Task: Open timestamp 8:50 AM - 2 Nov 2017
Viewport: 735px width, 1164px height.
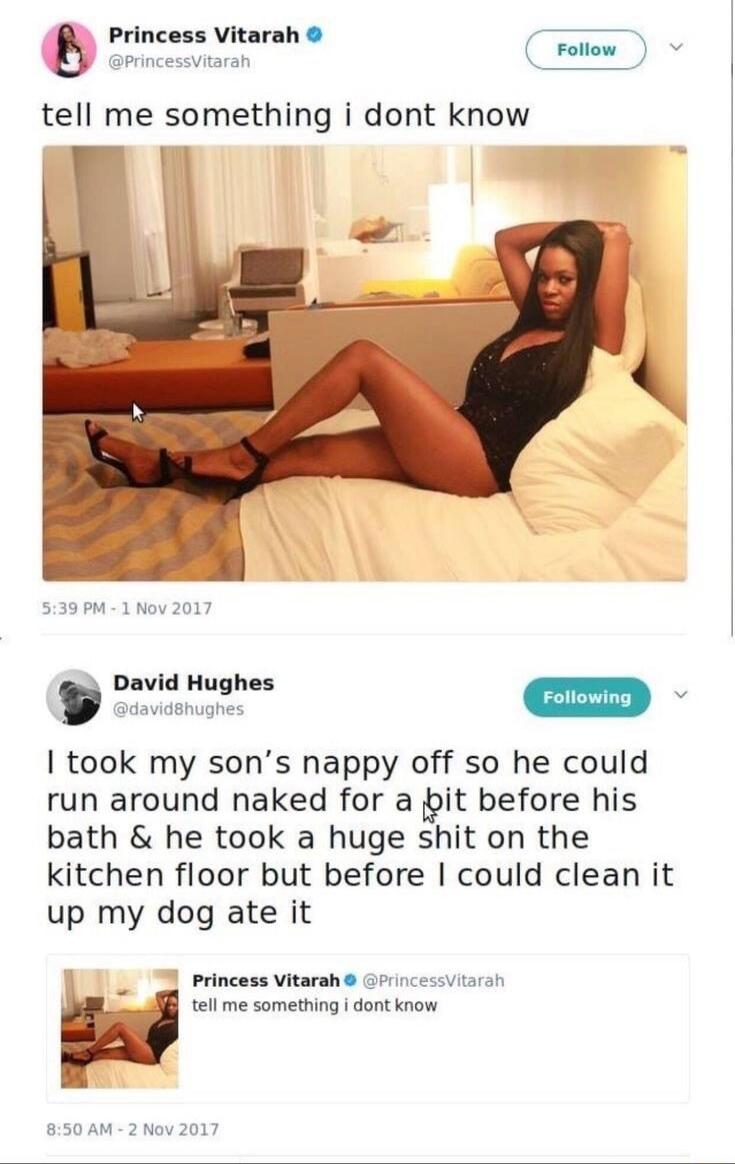Action: click(x=133, y=1129)
